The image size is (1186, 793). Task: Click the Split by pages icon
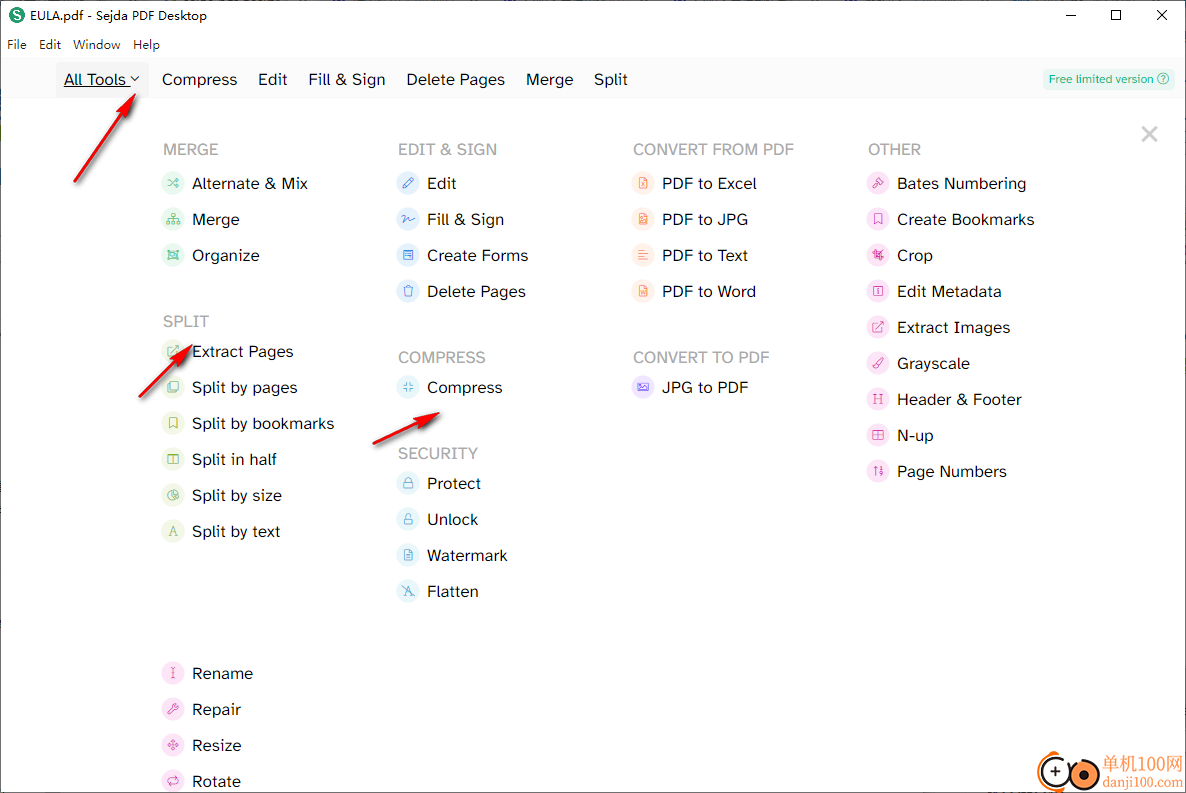[173, 387]
